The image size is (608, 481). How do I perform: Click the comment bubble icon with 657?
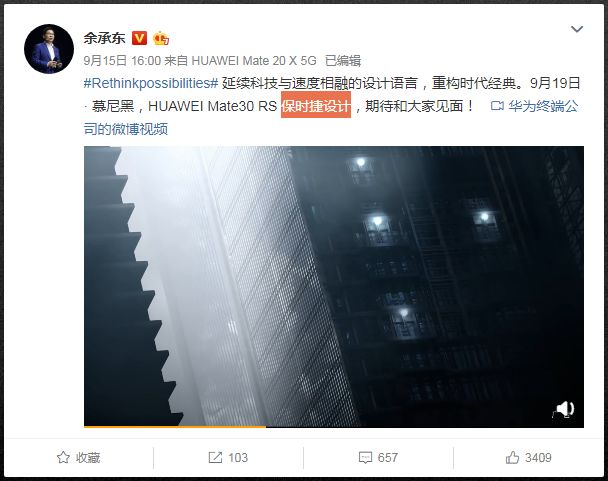pos(365,458)
